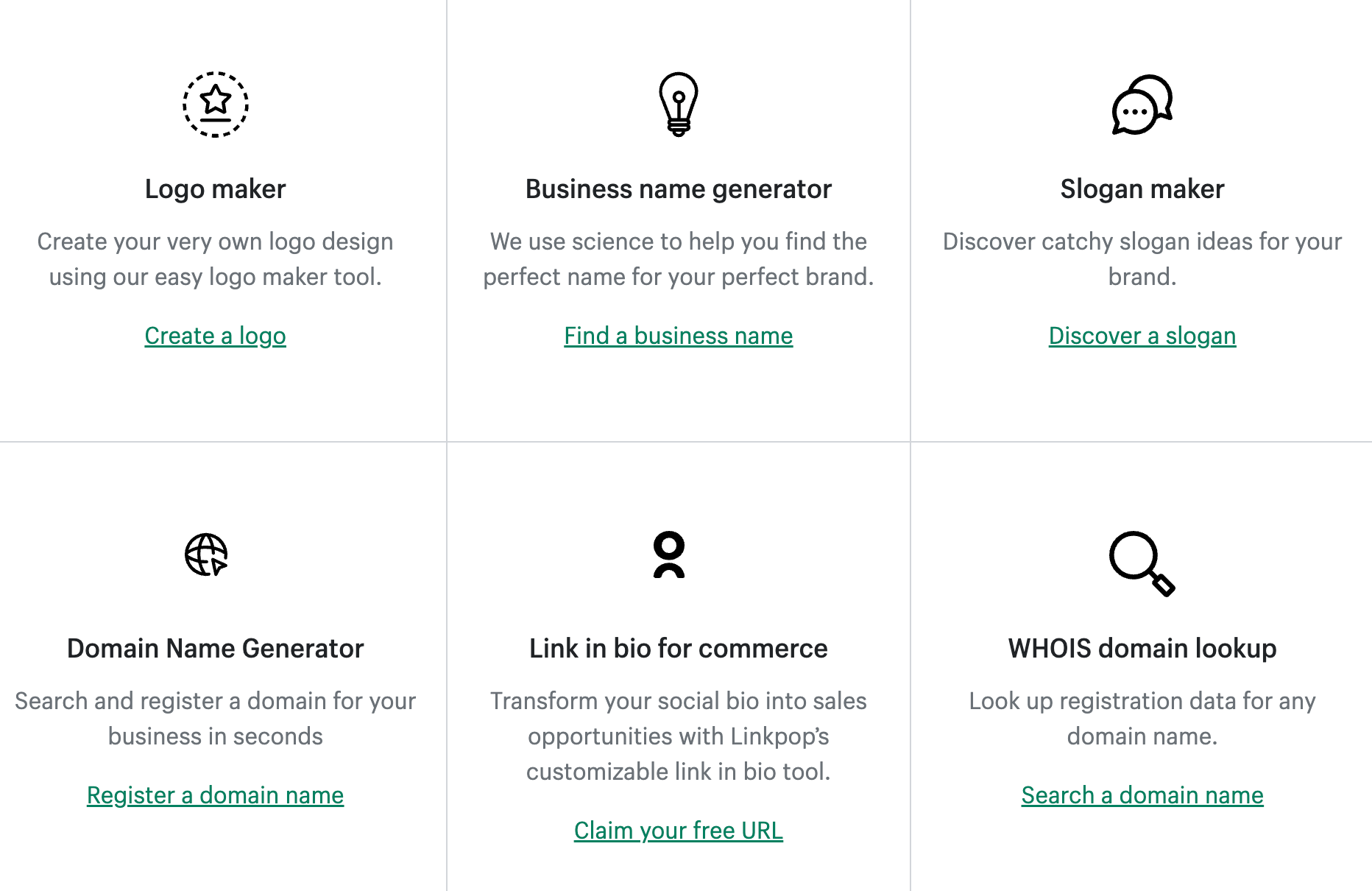This screenshot has height=891, width=1372.
Task: Click the speech bubbles icon for Slogan maker
Action: click(x=1142, y=107)
